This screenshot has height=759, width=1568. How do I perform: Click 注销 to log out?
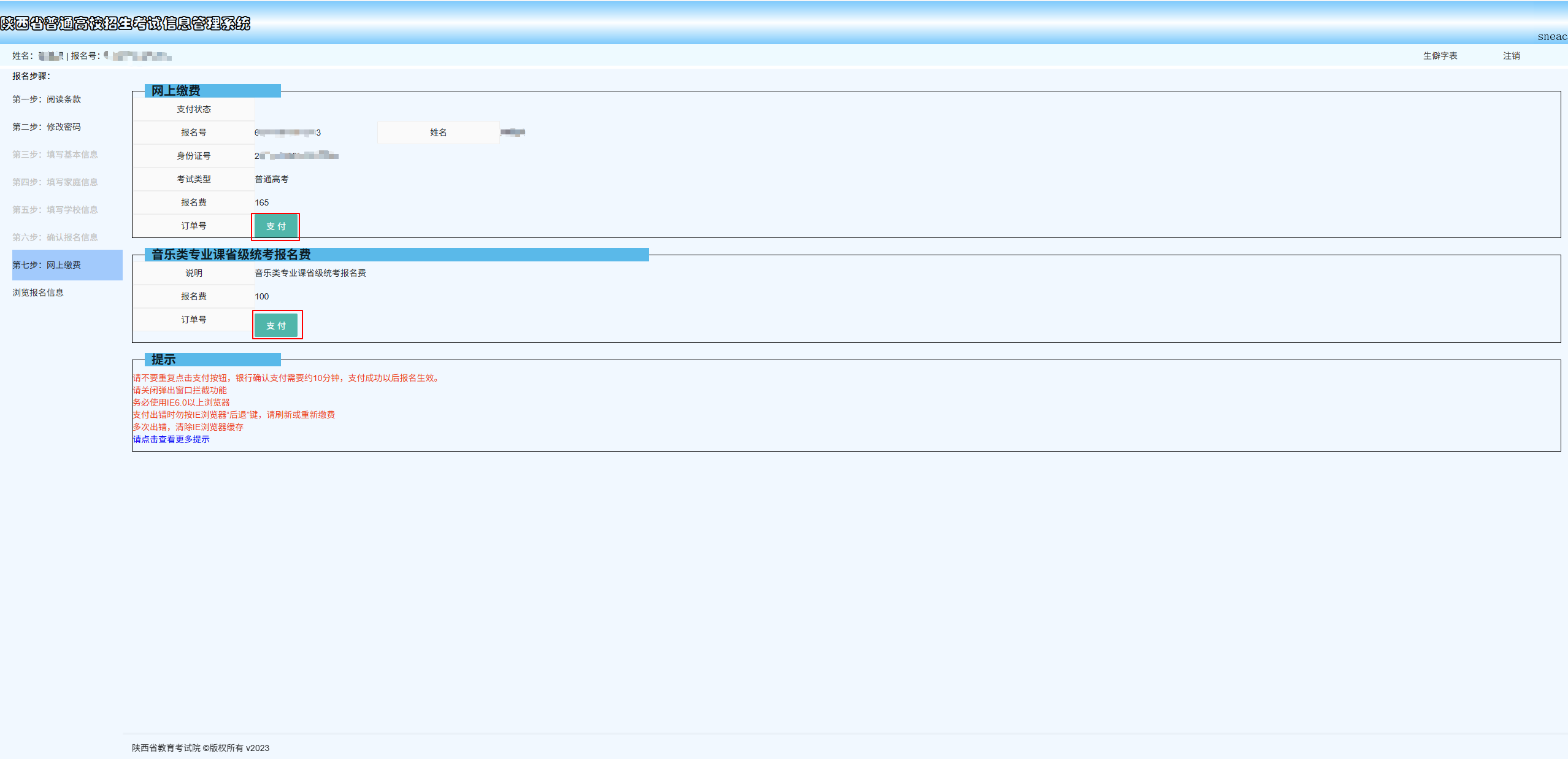[x=1511, y=56]
